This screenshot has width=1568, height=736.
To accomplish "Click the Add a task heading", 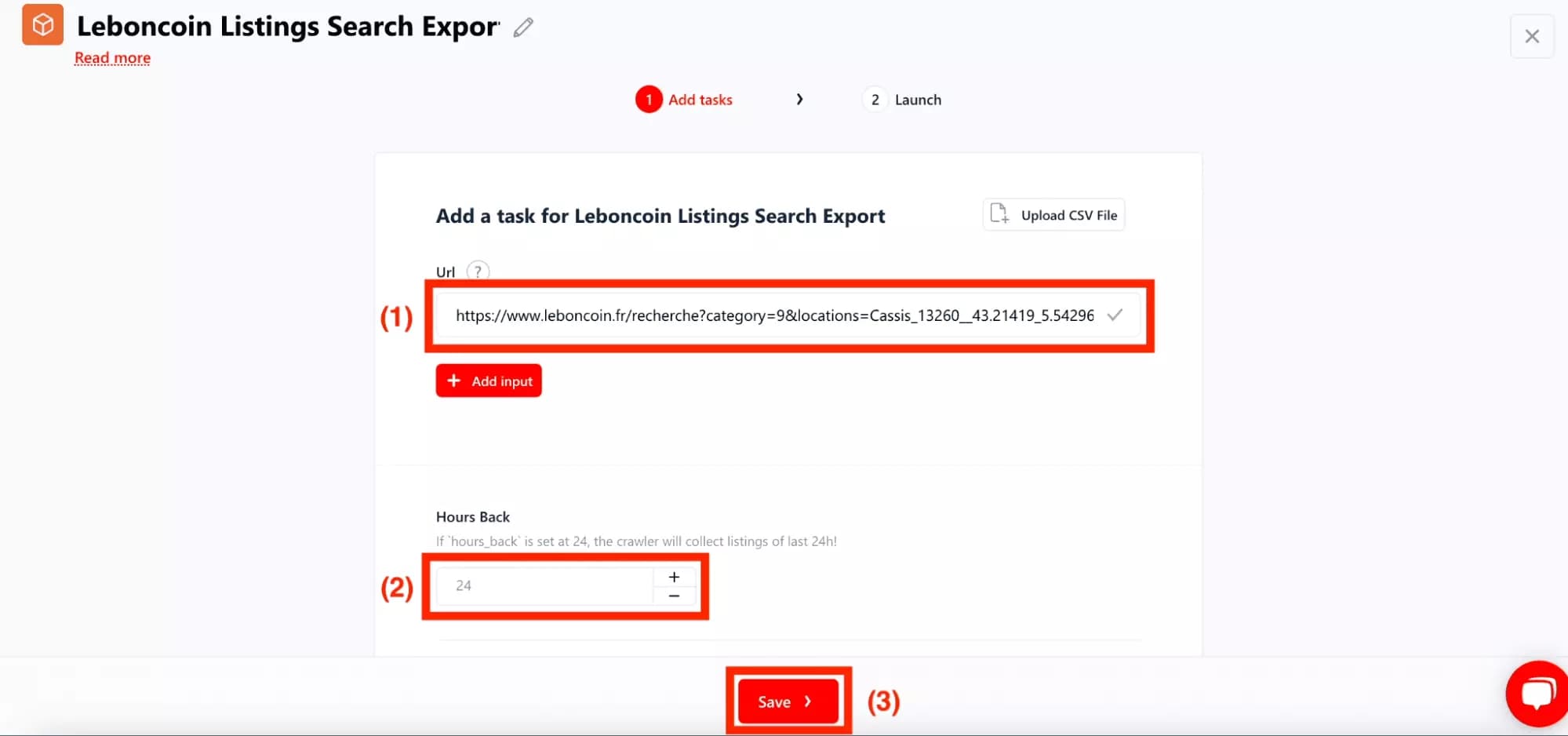I will pyautogui.click(x=660, y=216).
